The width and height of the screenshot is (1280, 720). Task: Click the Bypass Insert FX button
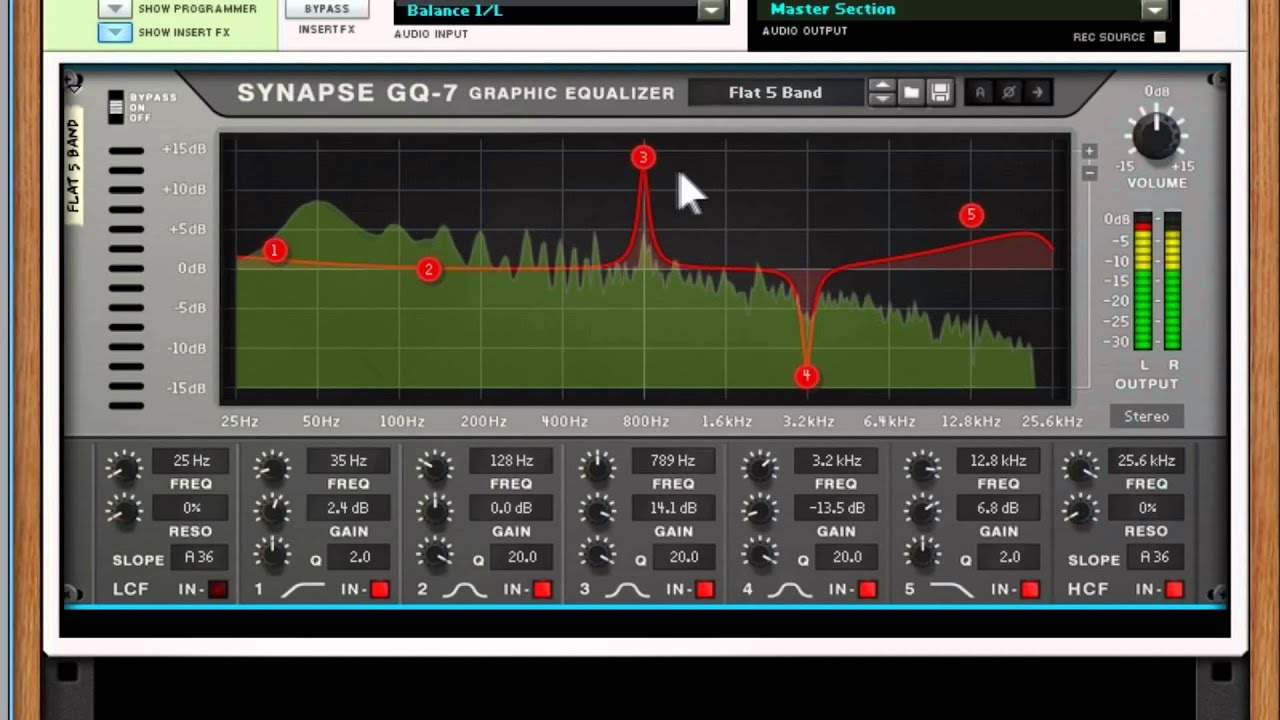(327, 9)
